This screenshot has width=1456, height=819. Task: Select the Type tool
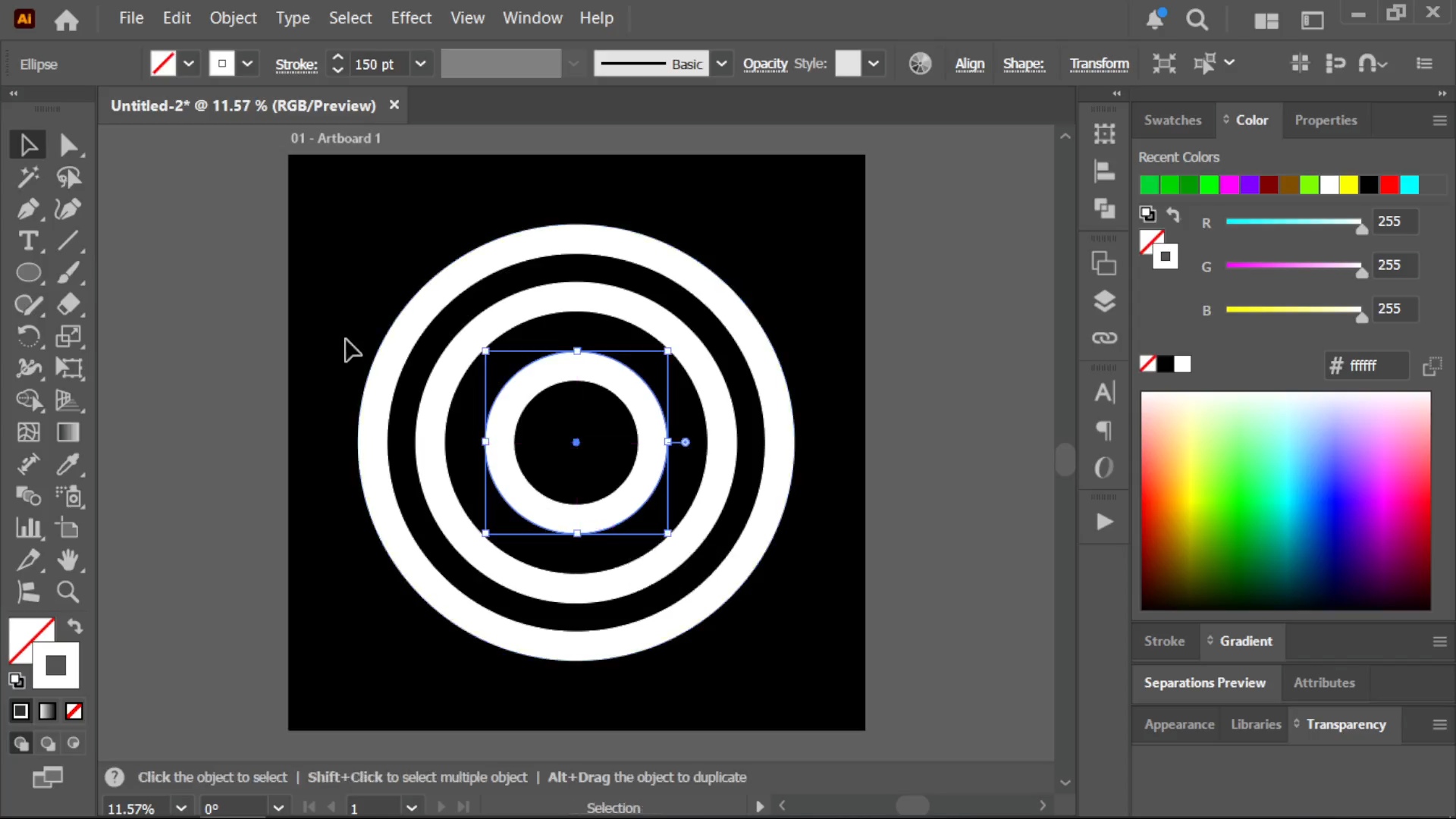click(28, 241)
